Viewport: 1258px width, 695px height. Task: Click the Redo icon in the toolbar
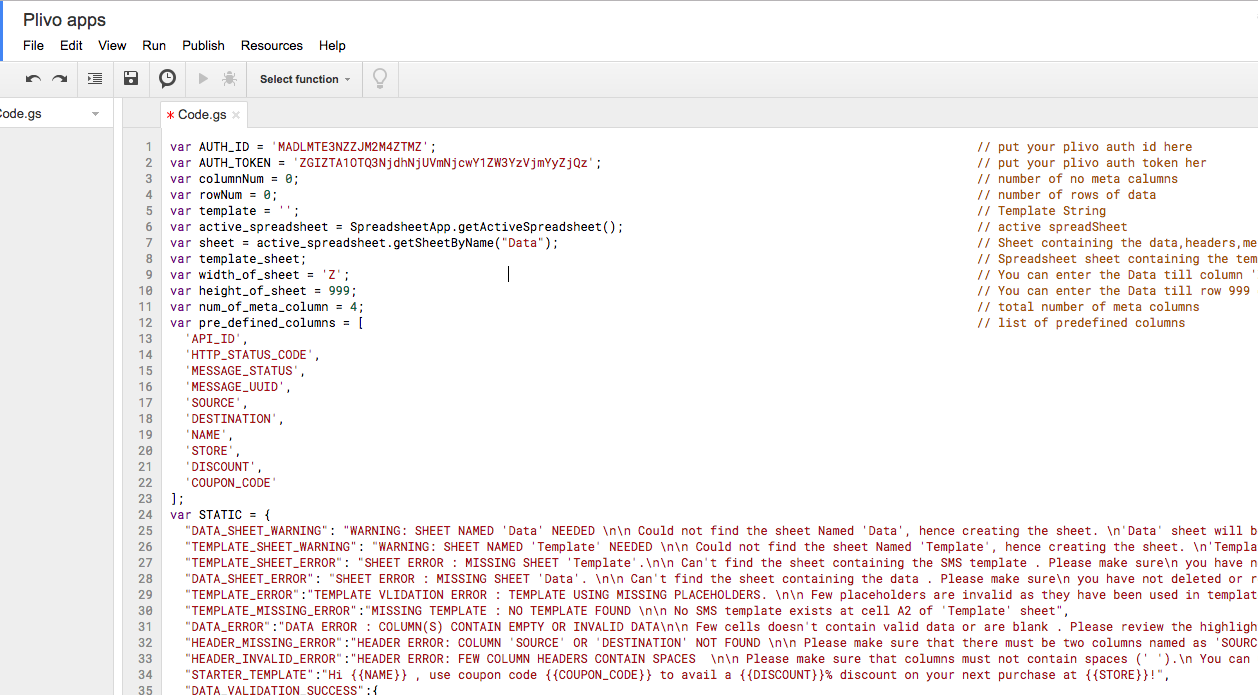(x=58, y=78)
